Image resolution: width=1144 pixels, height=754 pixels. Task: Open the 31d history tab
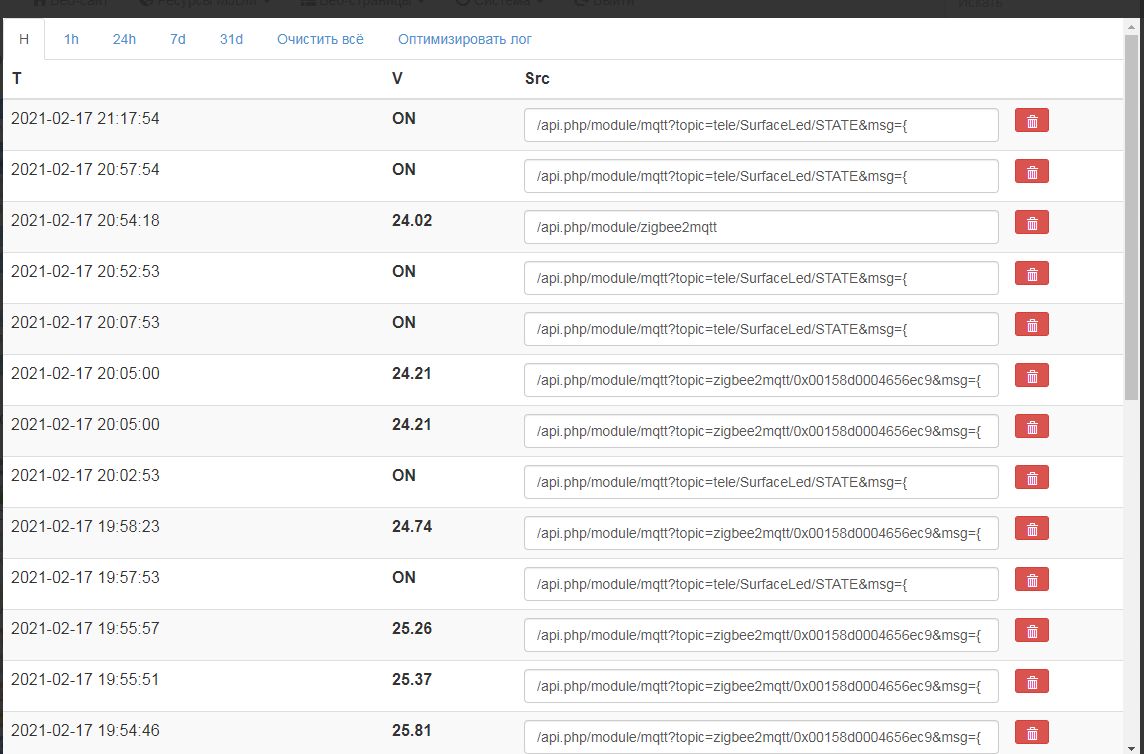(231, 40)
